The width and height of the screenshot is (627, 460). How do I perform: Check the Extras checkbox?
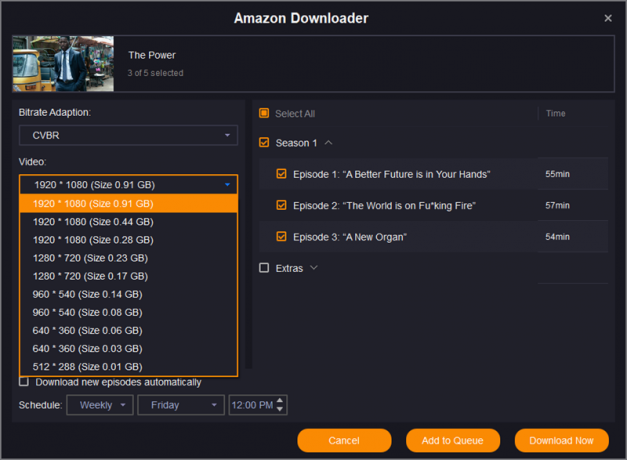tap(264, 268)
